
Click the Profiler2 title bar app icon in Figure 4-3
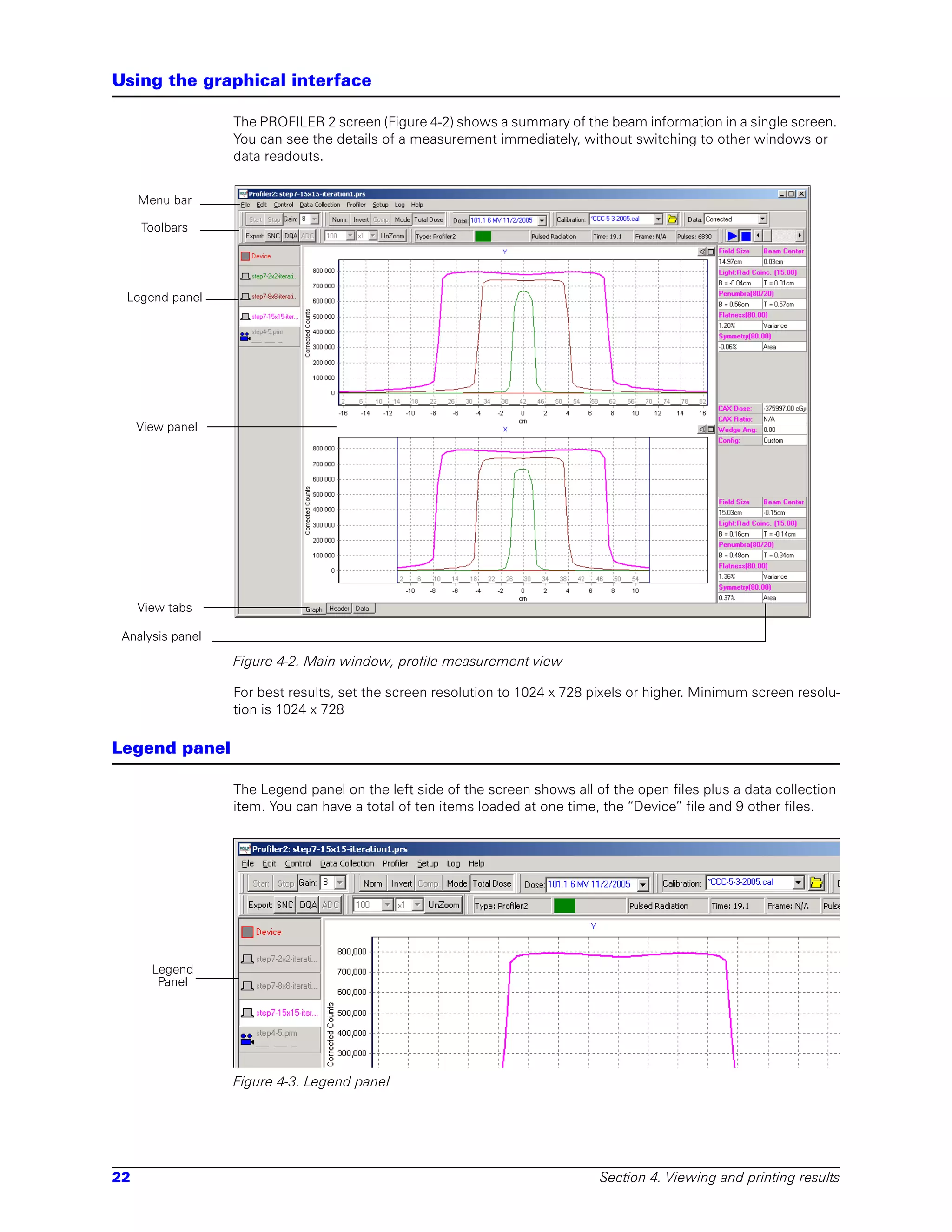pyautogui.click(x=245, y=849)
